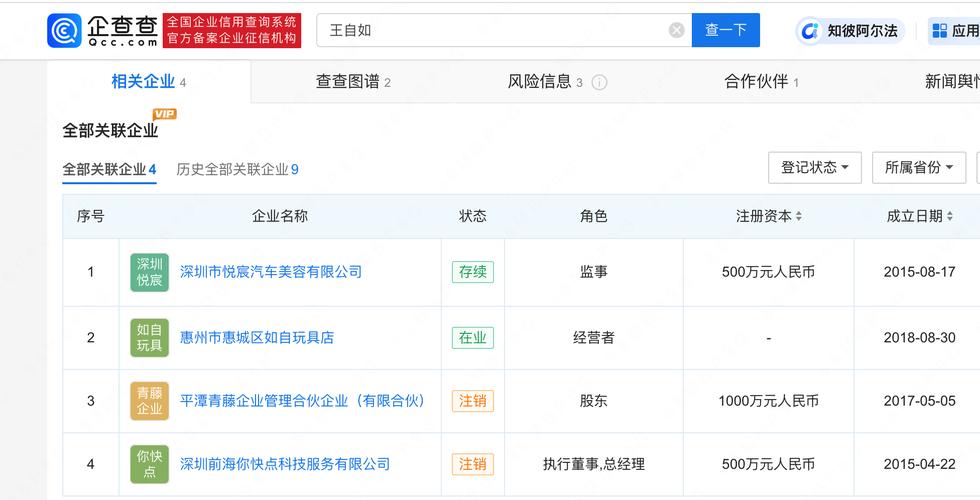Click the 企业名称 column header
The height and width of the screenshot is (500, 980).
pyautogui.click(x=280, y=216)
